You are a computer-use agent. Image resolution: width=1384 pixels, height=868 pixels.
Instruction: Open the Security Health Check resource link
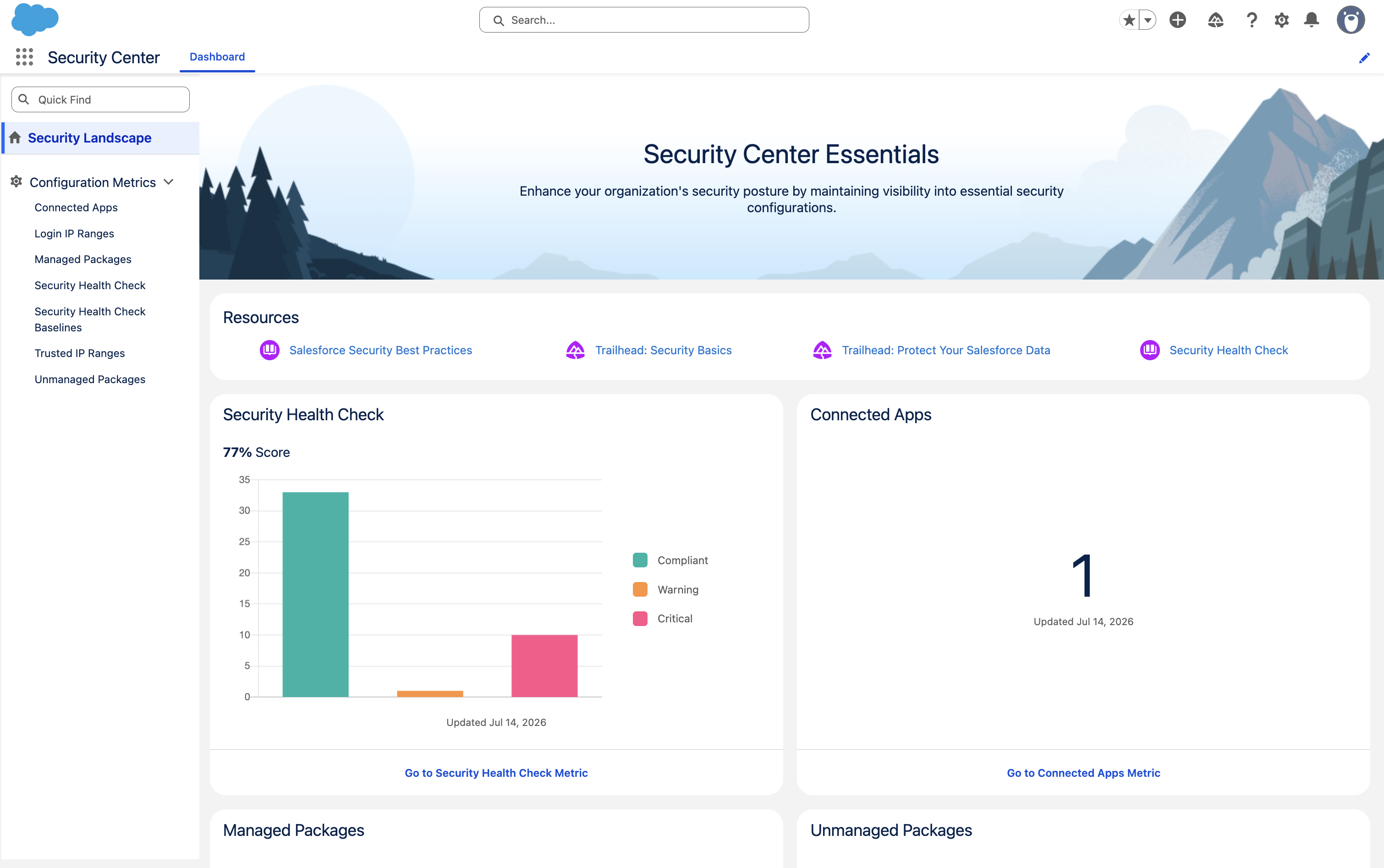pyautogui.click(x=1229, y=350)
